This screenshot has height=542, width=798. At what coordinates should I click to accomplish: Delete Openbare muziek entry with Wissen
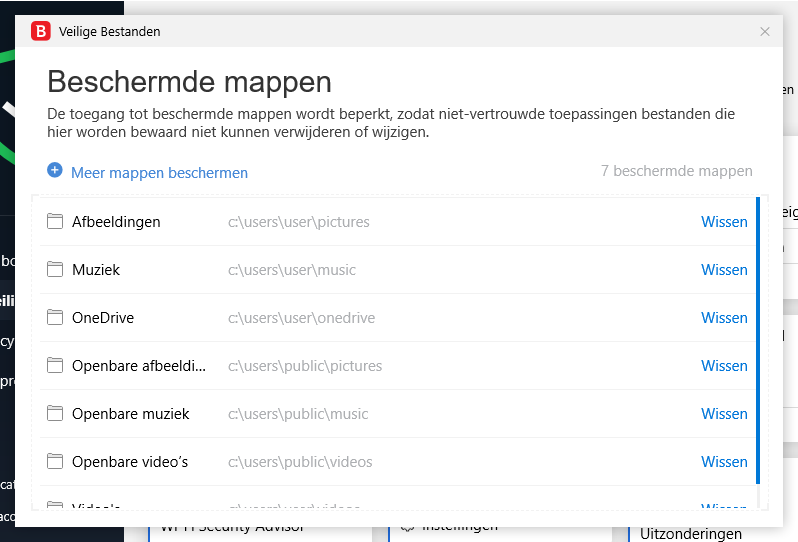pos(724,414)
